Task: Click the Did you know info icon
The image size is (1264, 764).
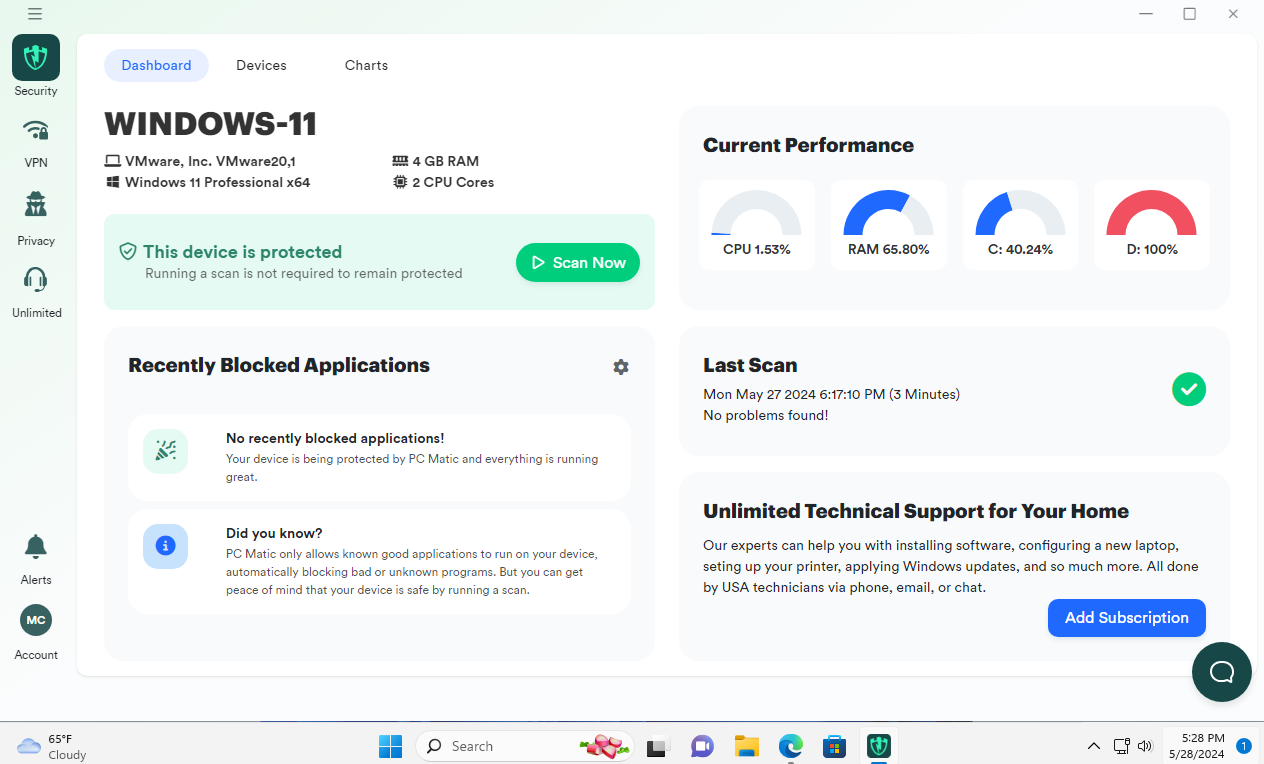Action: coord(165,546)
